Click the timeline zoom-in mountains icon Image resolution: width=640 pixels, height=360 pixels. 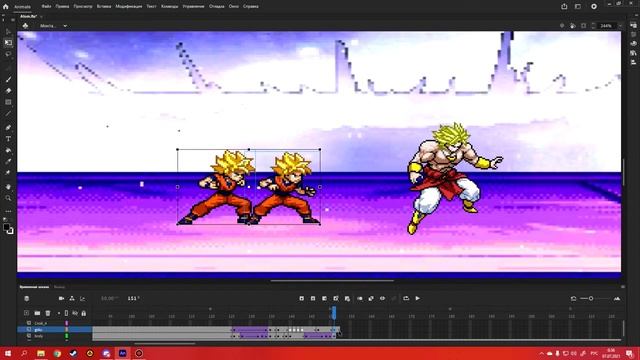(x=617, y=298)
